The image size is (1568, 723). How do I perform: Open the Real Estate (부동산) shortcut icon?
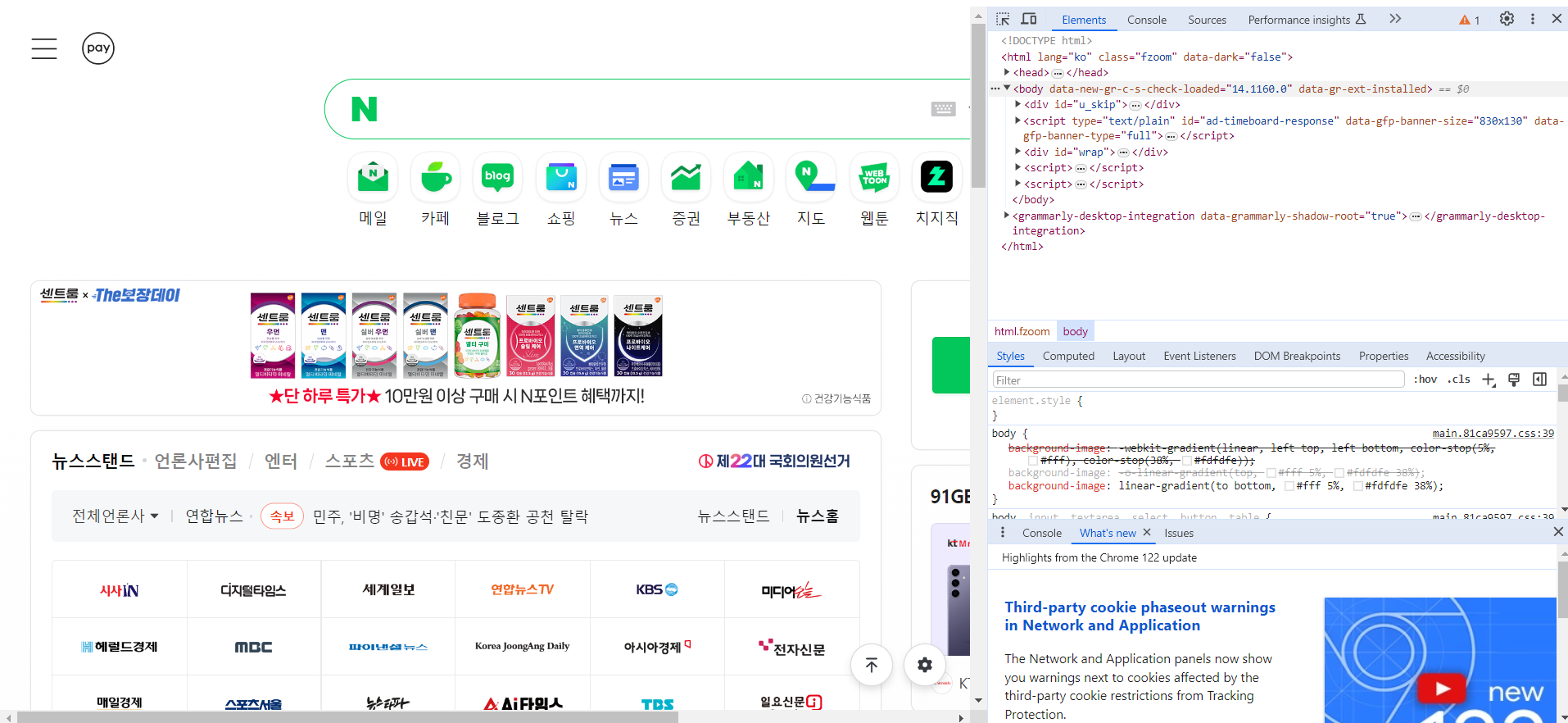749,177
